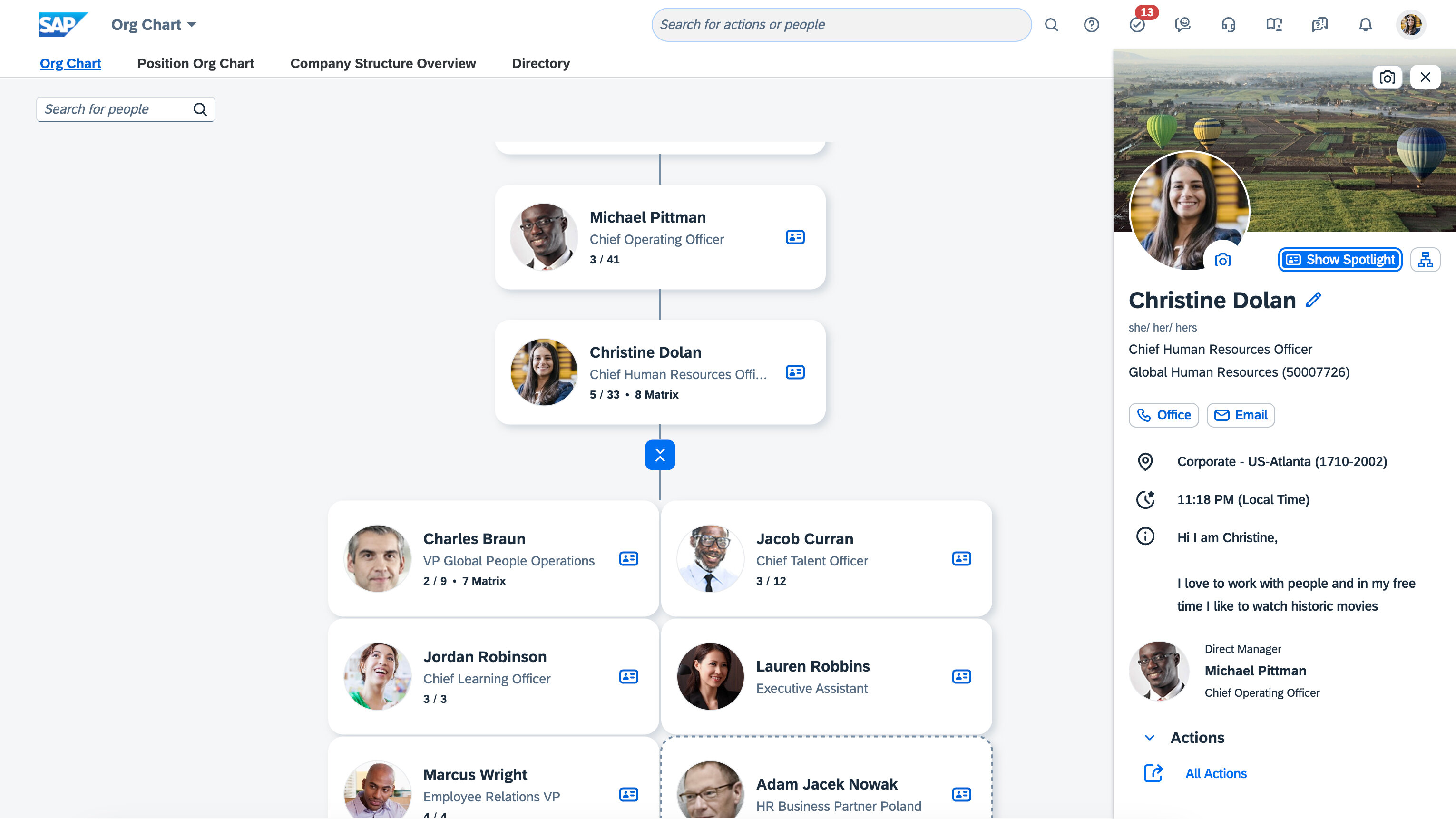Click the Email contact button

1241,415
